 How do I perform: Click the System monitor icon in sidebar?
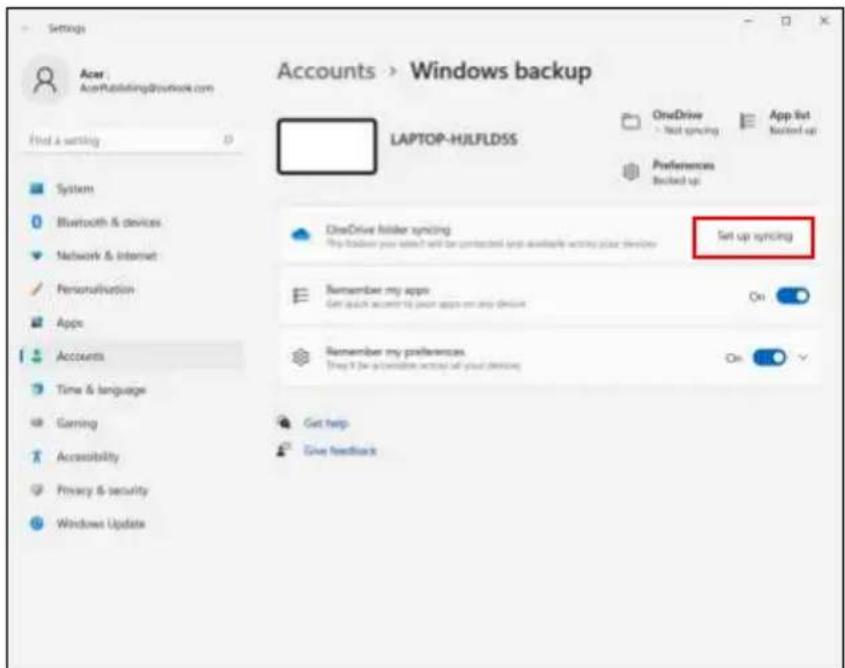[37, 189]
